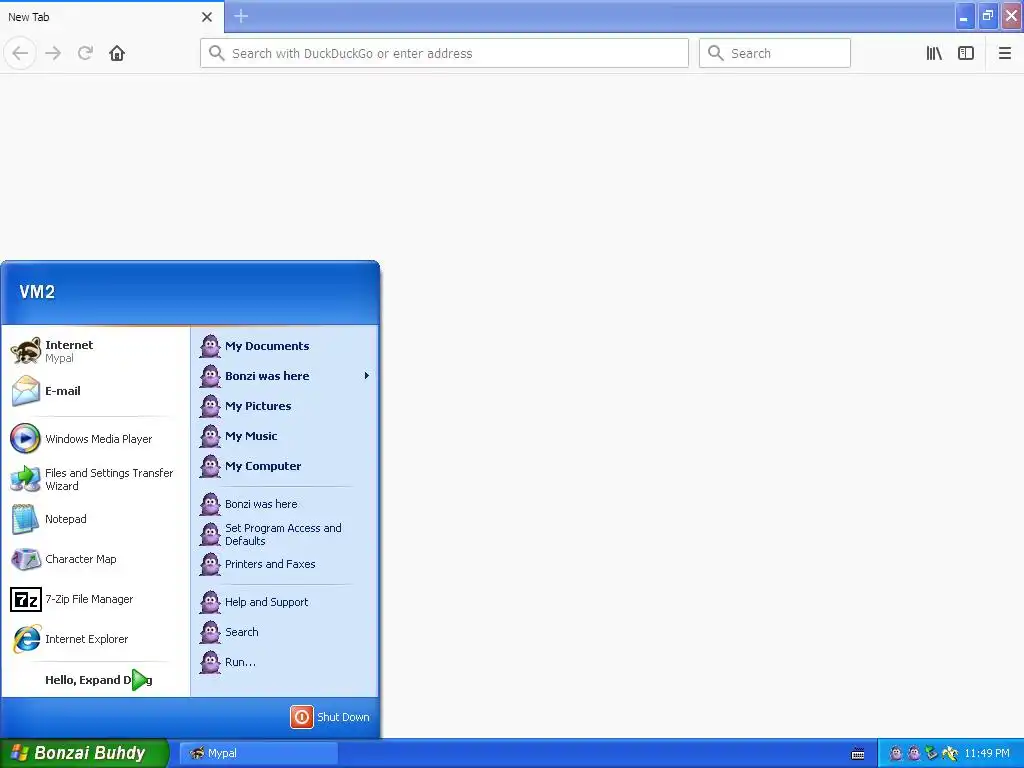Image resolution: width=1024 pixels, height=768 pixels.
Task: Select Set Program Access and Defaults
Action: click(x=285, y=534)
